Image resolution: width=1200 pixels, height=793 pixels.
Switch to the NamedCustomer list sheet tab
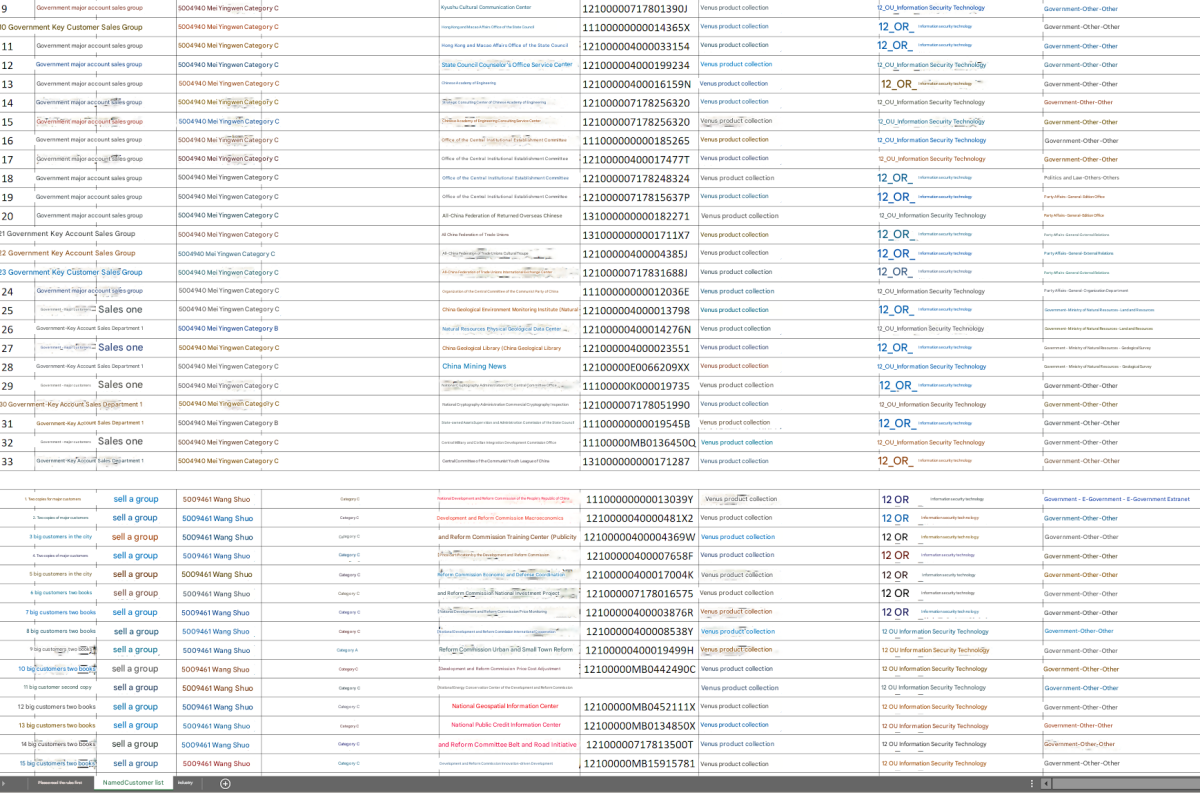click(131, 783)
